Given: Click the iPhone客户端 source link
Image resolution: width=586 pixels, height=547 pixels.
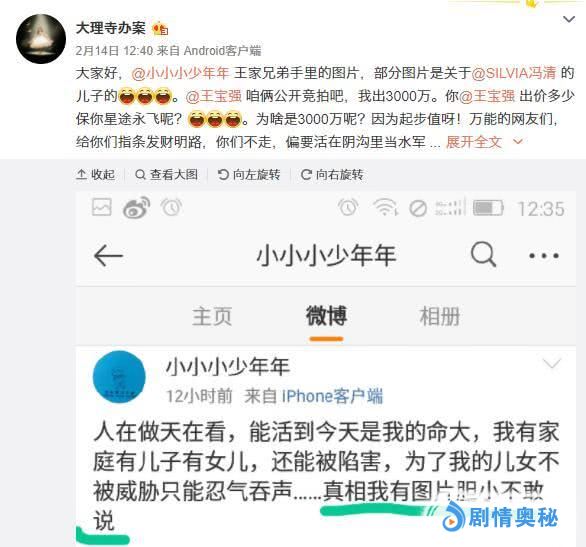Looking at the screenshot, I should click(x=332, y=396).
